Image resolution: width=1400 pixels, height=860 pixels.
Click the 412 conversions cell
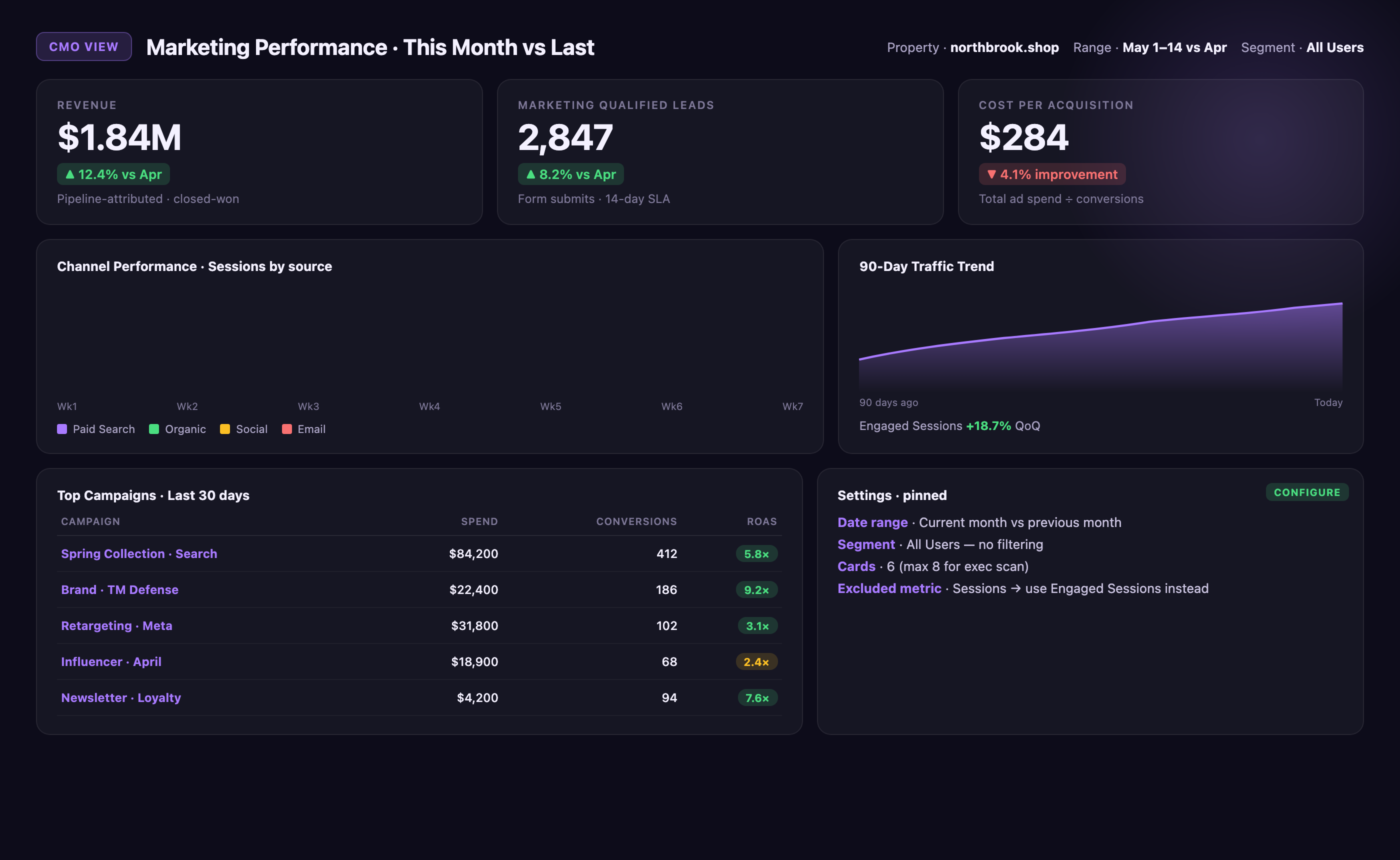pyautogui.click(x=666, y=553)
